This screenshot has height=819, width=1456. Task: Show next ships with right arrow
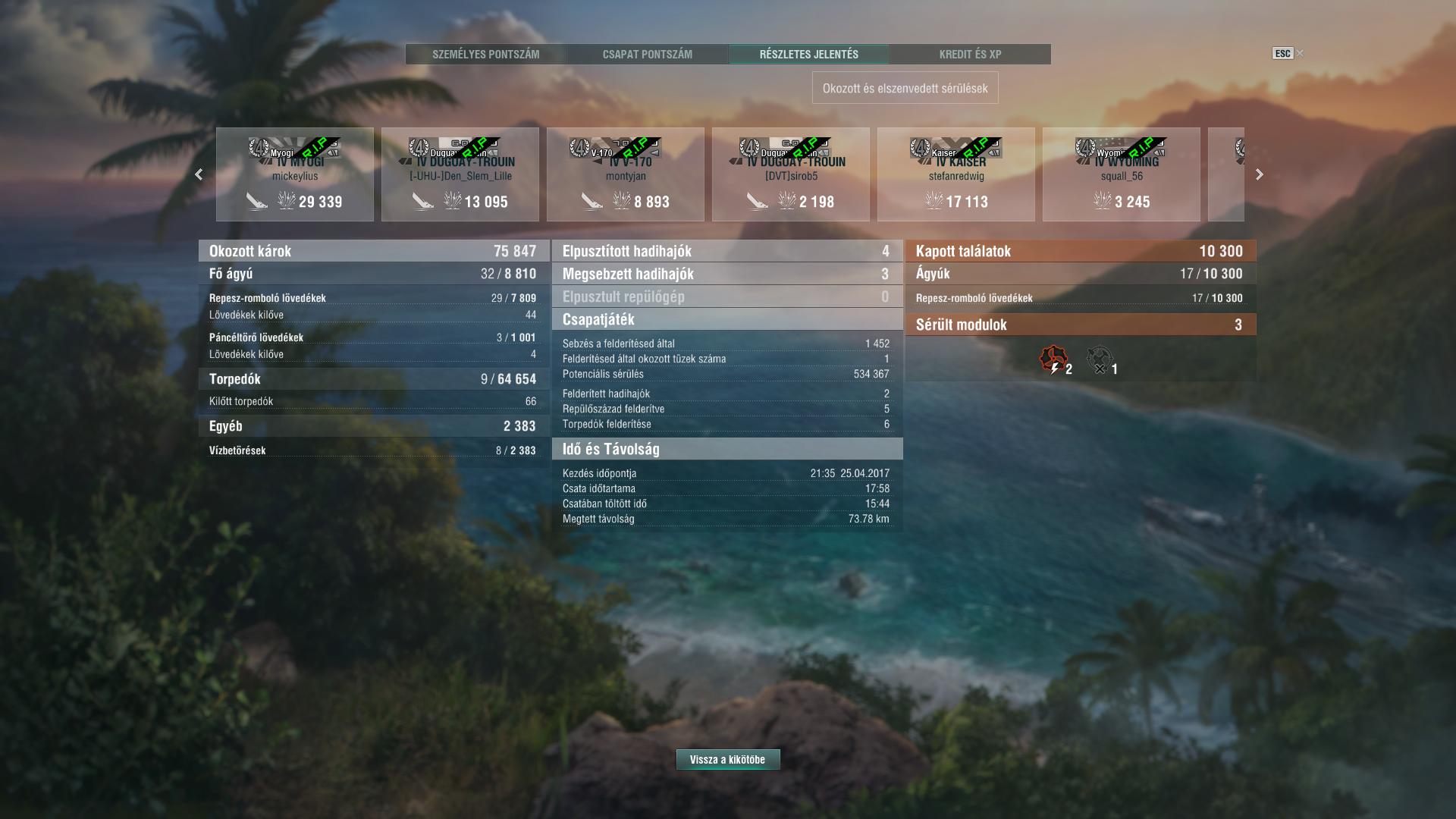coord(1259,174)
